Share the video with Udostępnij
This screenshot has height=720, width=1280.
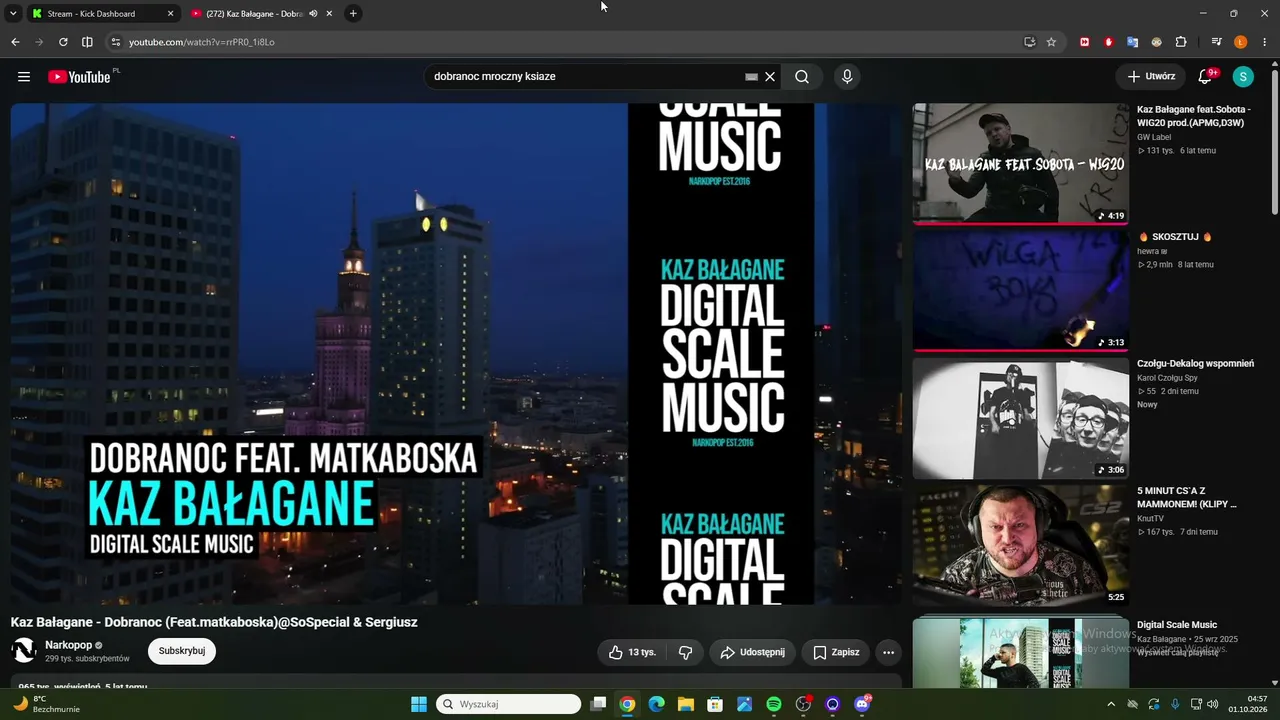(x=753, y=652)
